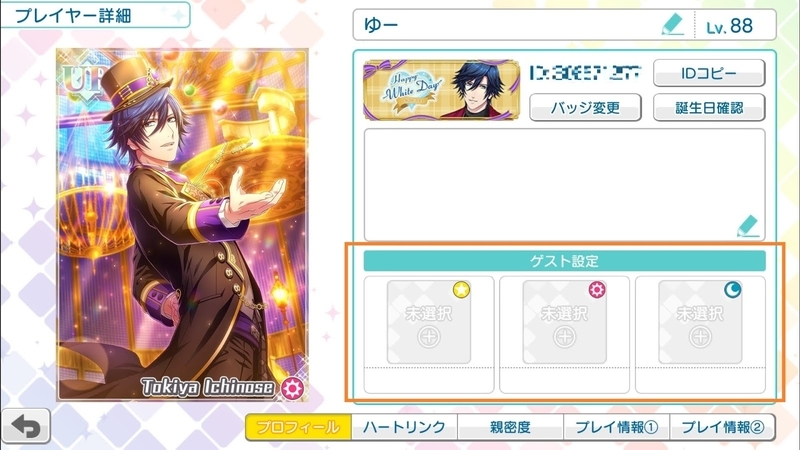
Task: Open the プレイ情報① tab
Action: click(616, 427)
